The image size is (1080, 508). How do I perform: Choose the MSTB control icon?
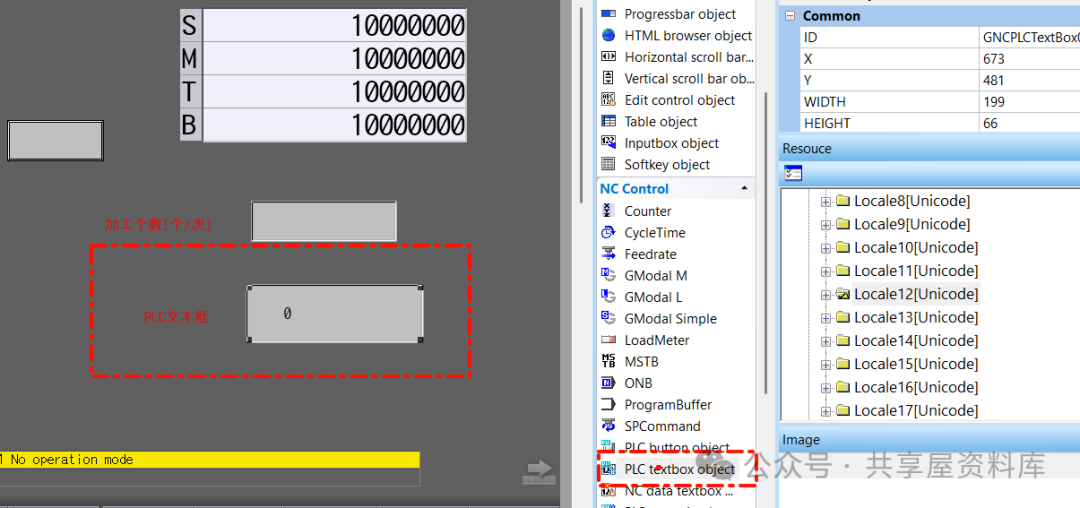(x=608, y=361)
